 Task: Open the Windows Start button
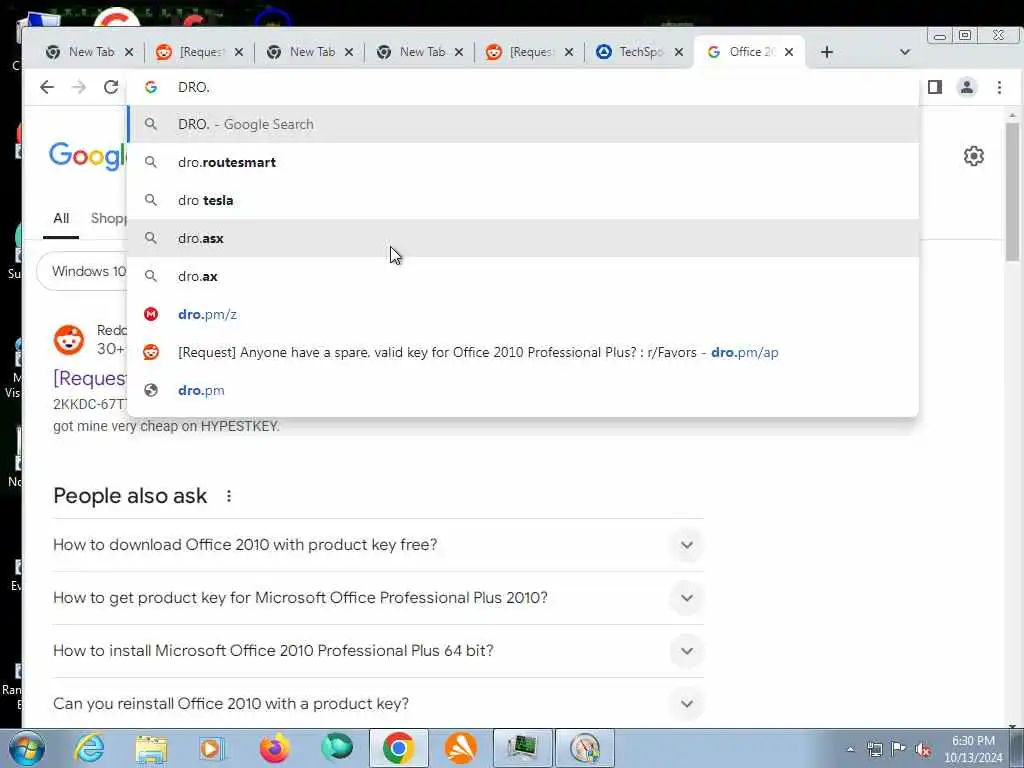pyautogui.click(x=27, y=748)
